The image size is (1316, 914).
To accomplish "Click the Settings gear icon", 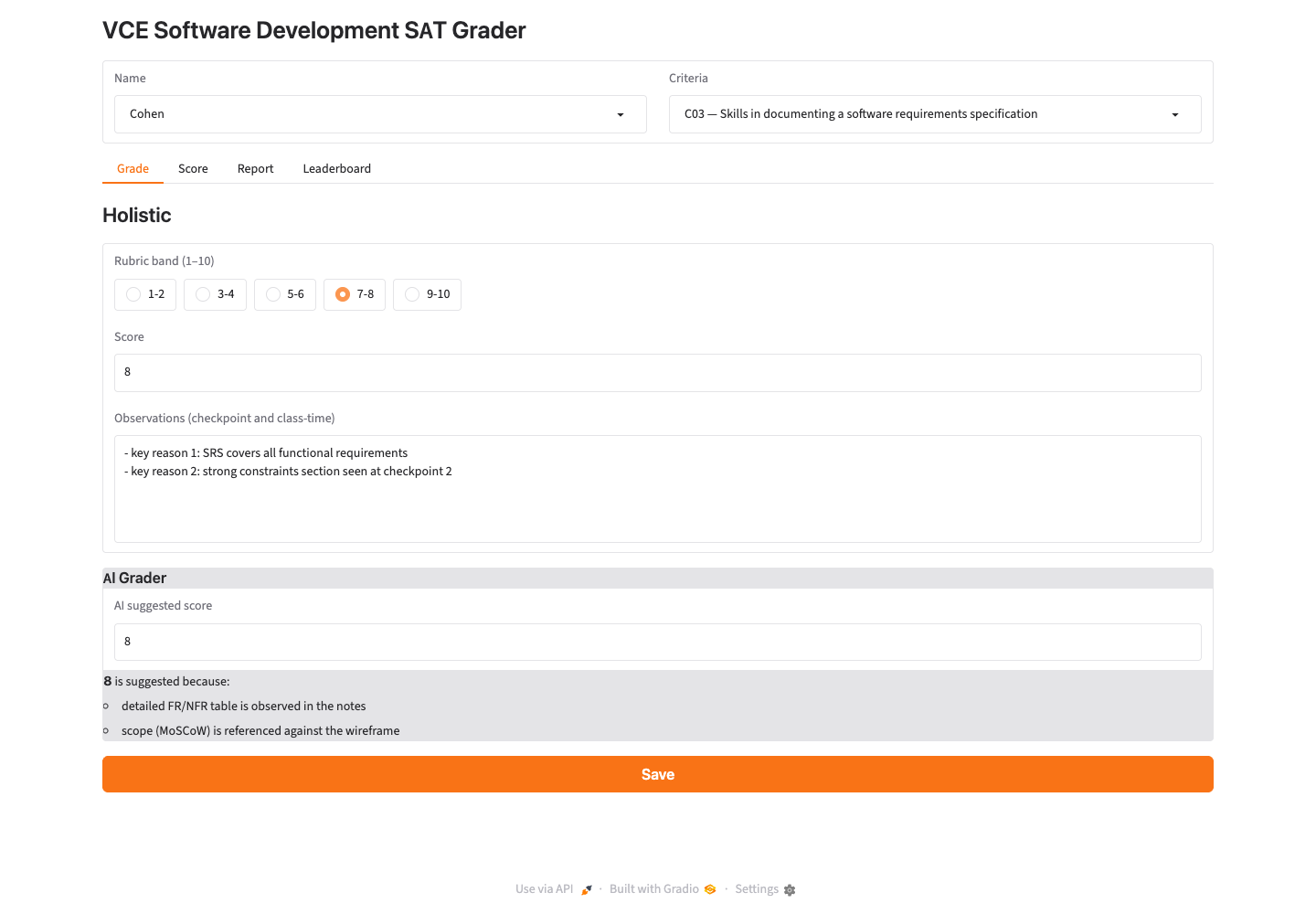I will pos(790,890).
